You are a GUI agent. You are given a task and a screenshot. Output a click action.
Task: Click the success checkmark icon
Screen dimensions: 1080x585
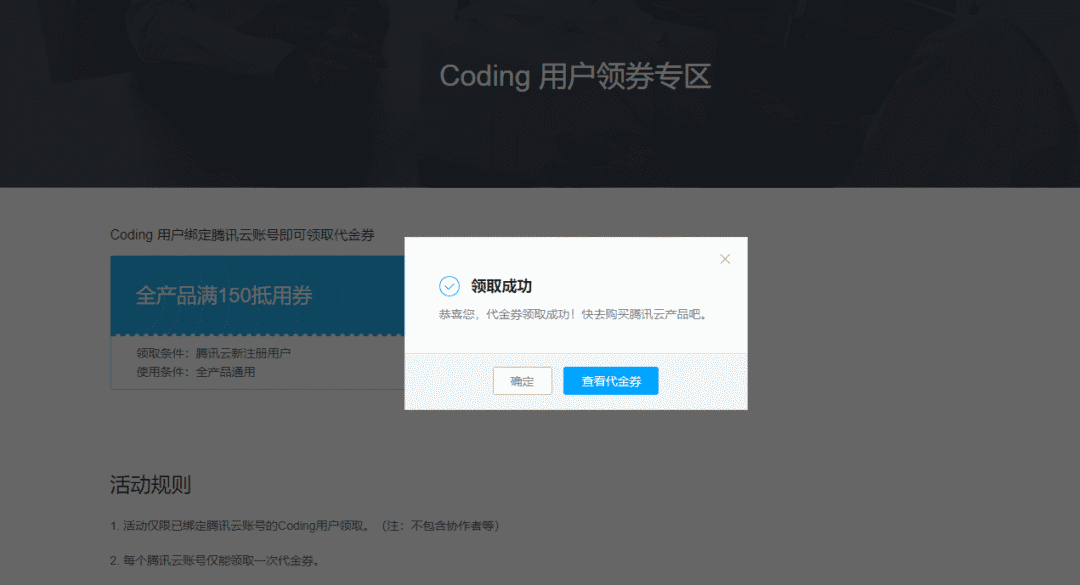[449, 286]
